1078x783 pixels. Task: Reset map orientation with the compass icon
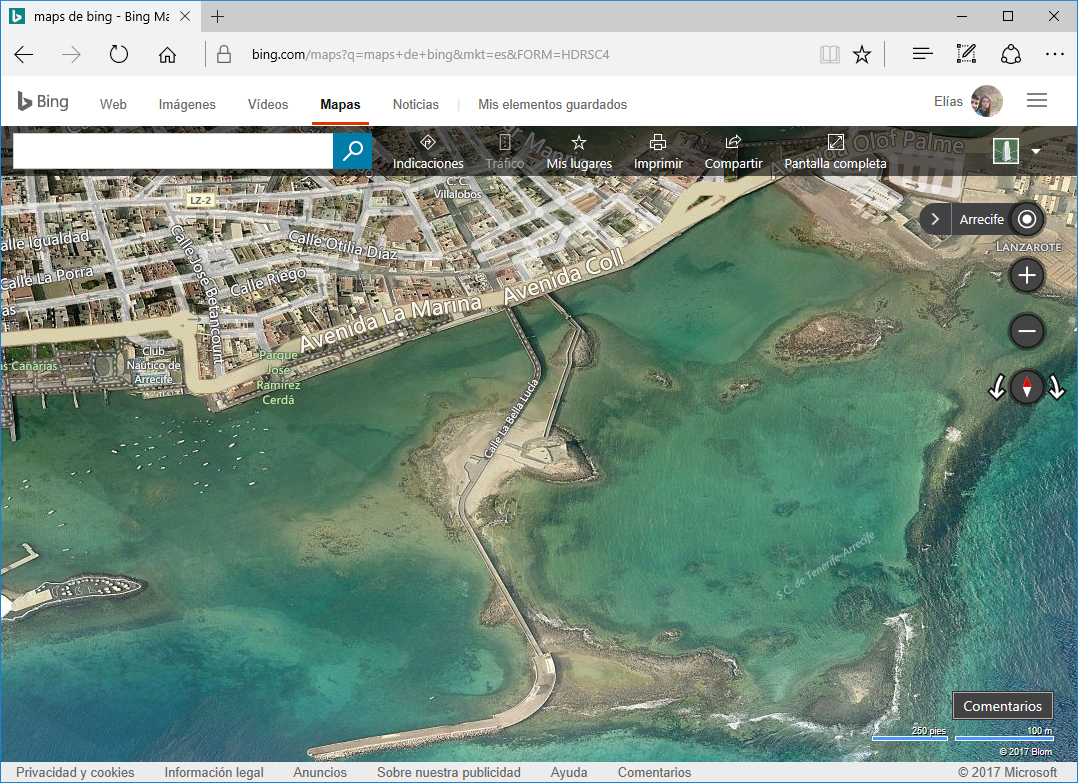click(x=1026, y=387)
